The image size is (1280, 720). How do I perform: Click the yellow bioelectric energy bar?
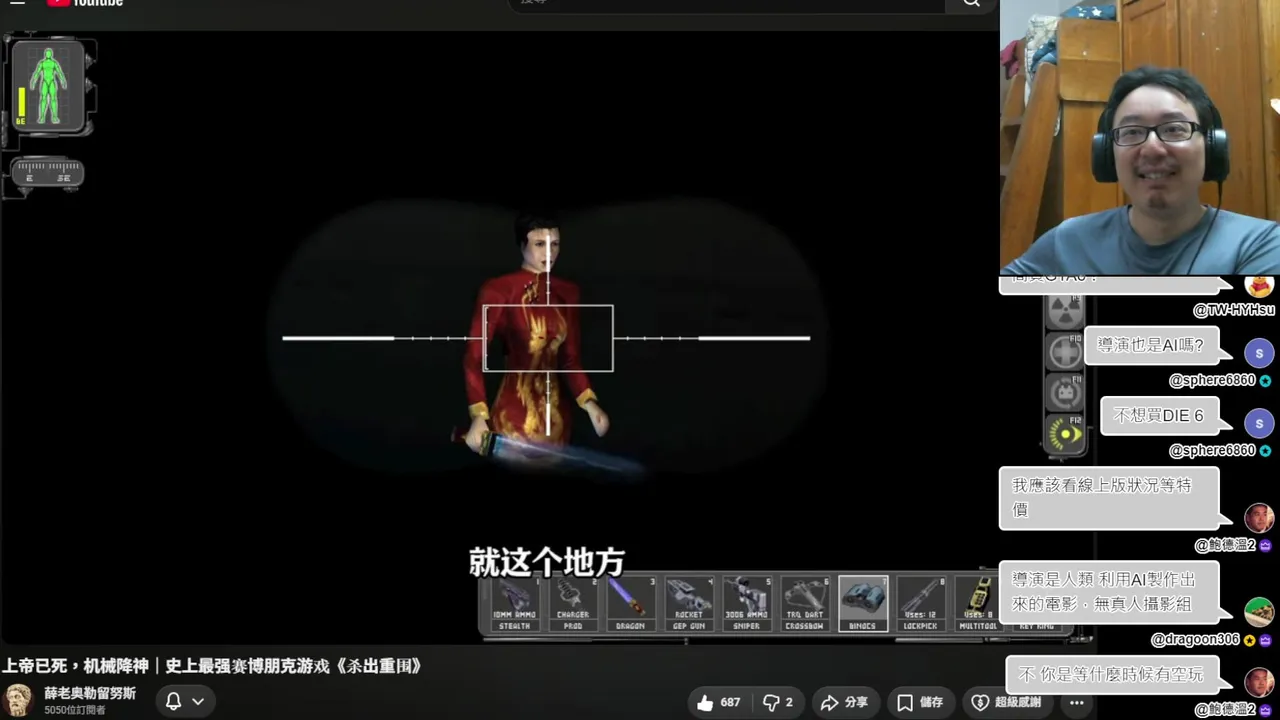point(21,103)
